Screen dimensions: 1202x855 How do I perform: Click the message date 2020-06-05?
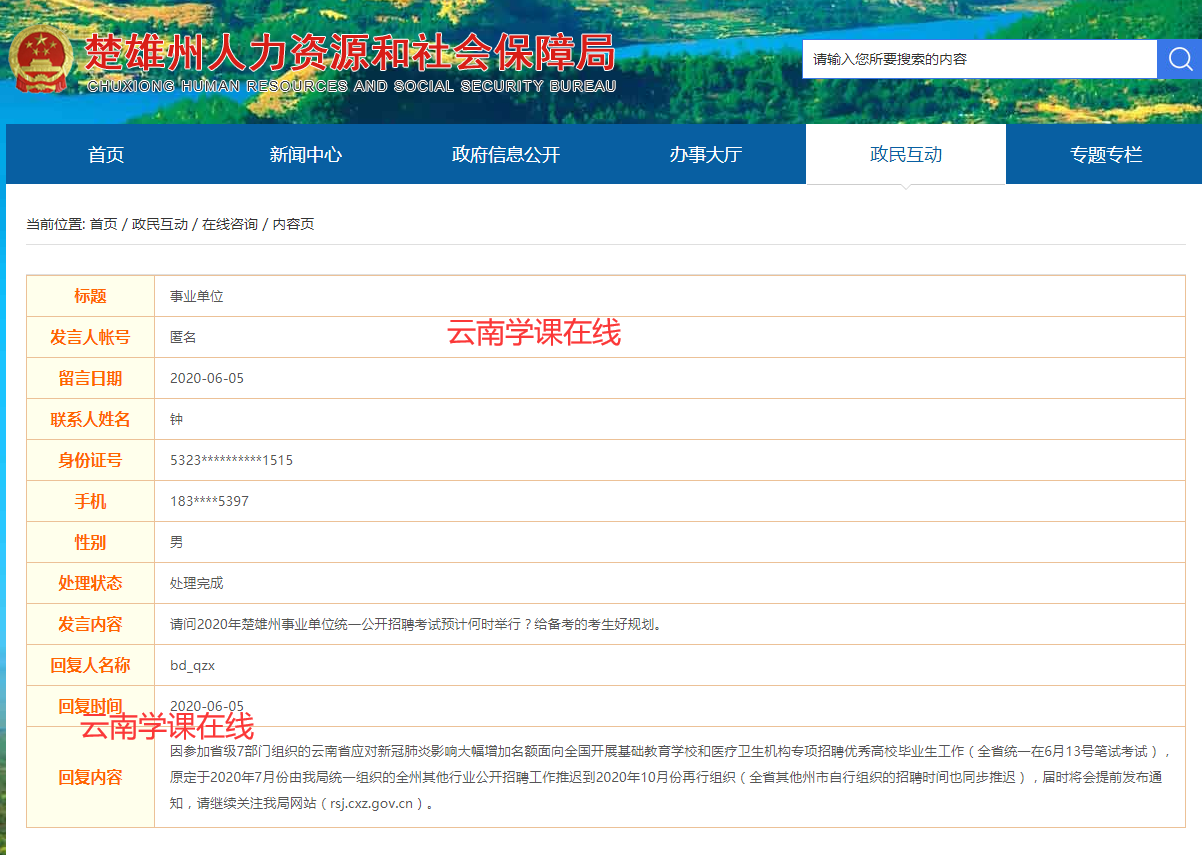coord(207,378)
